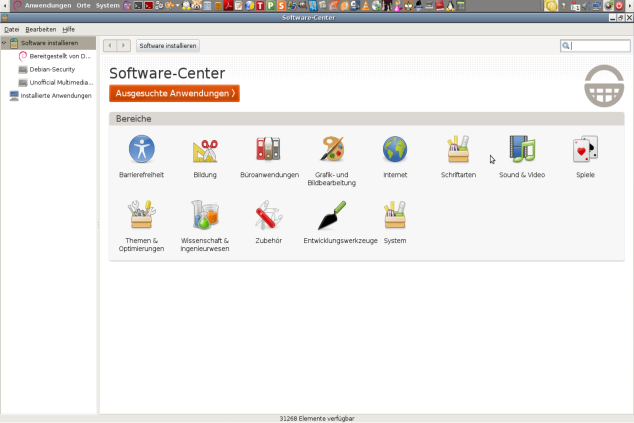
Task: Open the Bearbeiten menu
Action: point(40,30)
